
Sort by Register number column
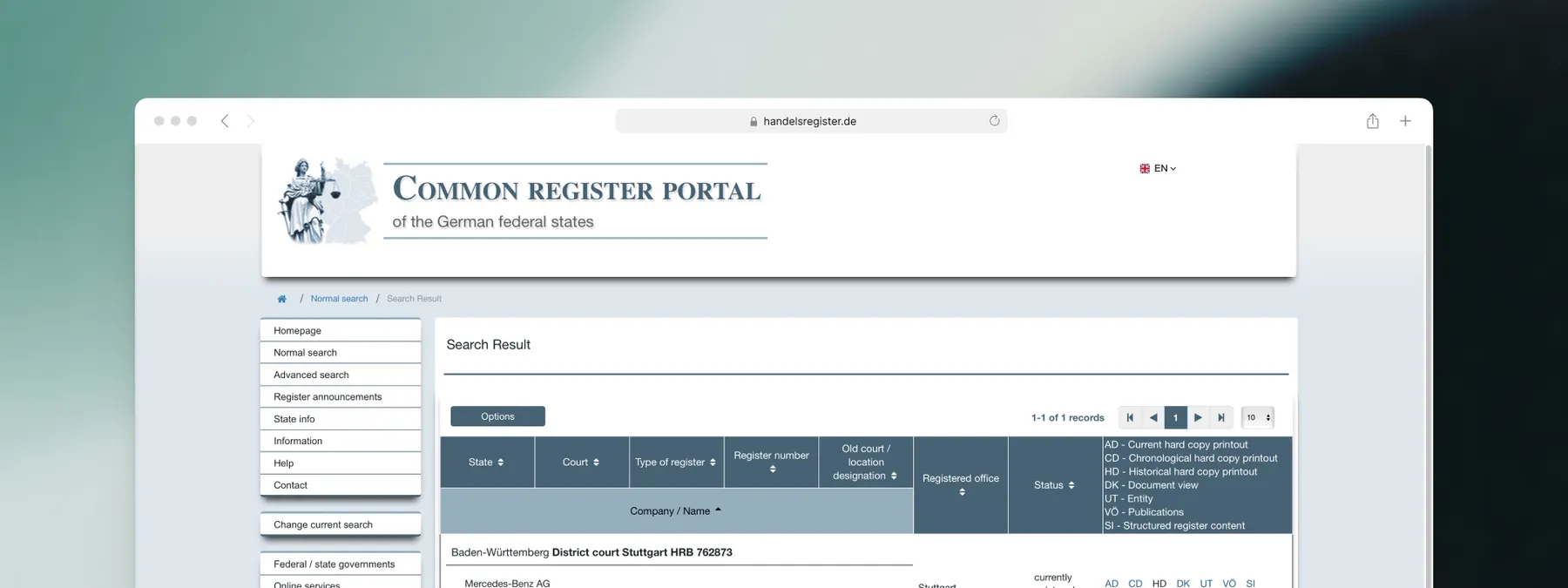771,462
